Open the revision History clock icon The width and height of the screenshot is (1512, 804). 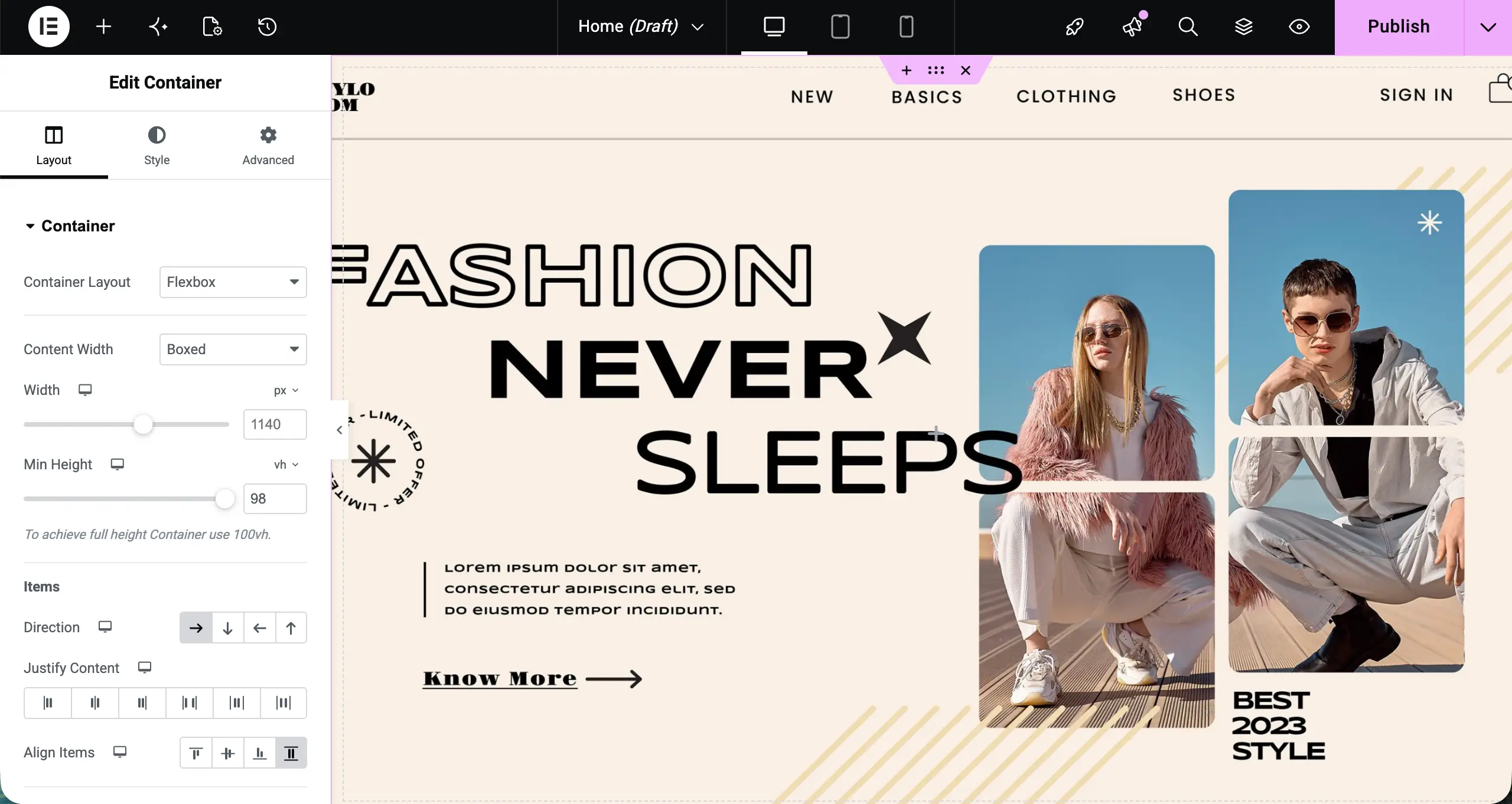[x=267, y=27]
